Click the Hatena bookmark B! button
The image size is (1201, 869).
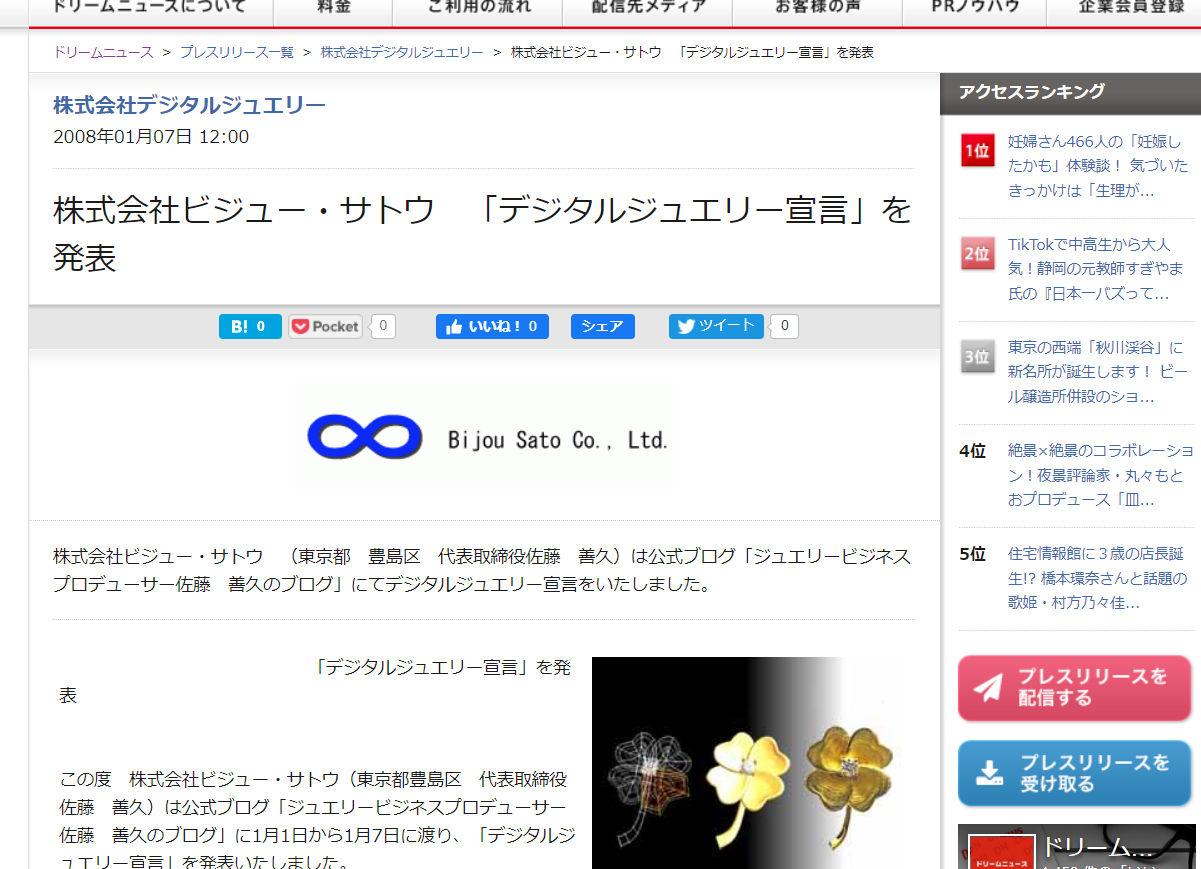[x=250, y=326]
